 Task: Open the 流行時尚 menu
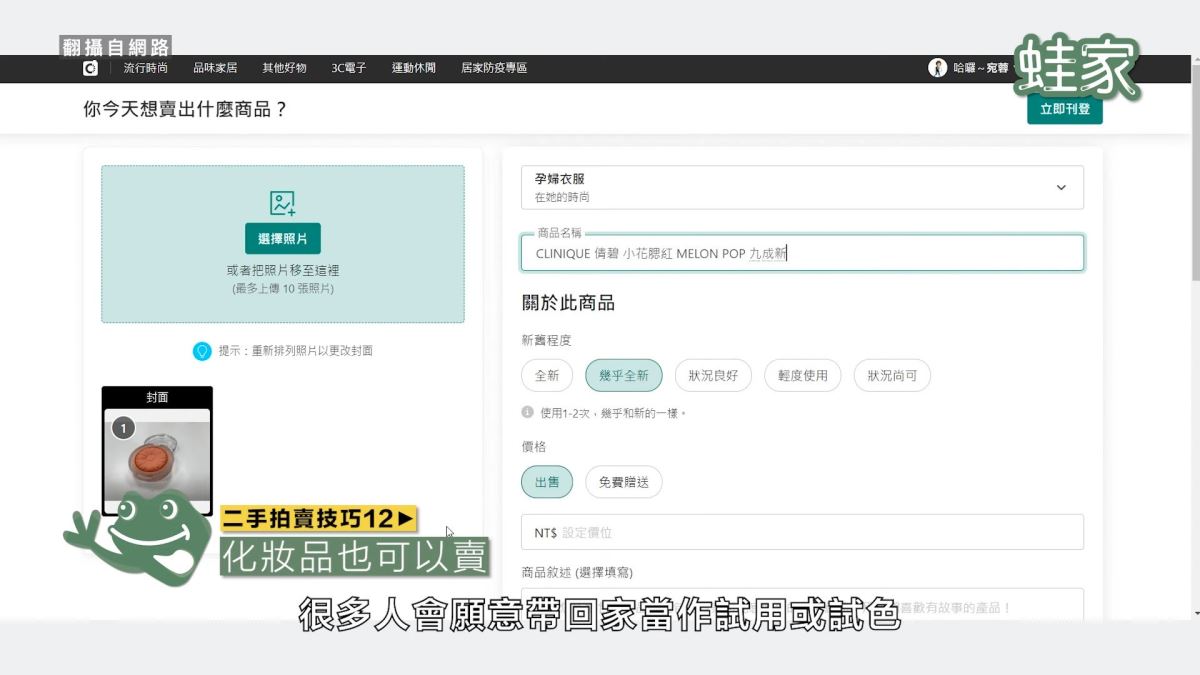[x=146, y=68]
